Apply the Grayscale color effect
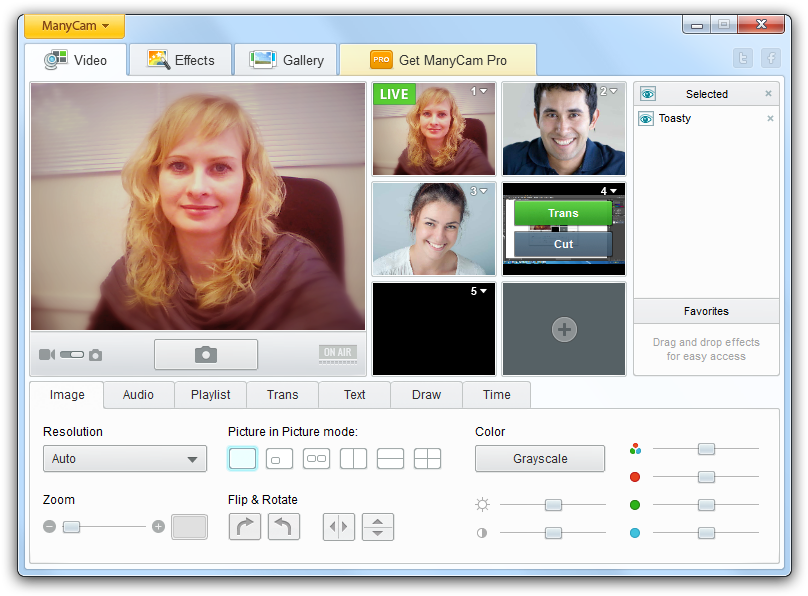The image size is (808, 596). (539, 458)
